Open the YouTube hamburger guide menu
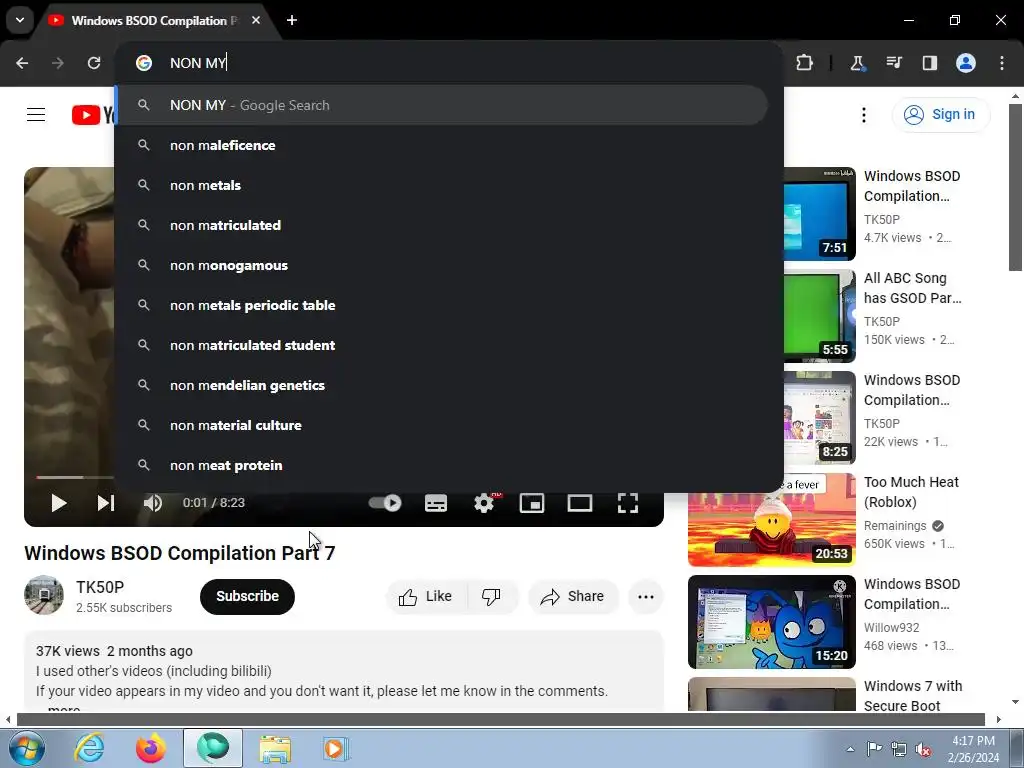1024x768 pixels. (36, 115)
